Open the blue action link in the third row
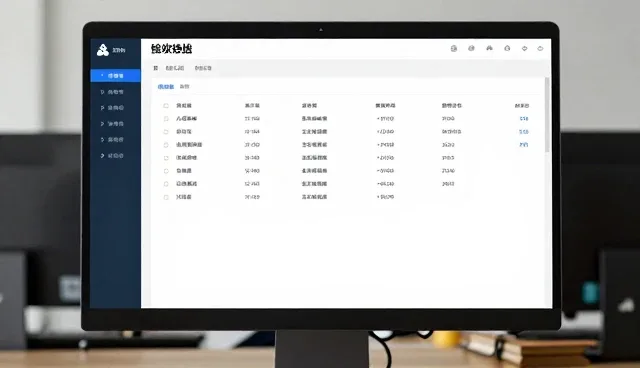This screenshot has height=368, width=640. tap(524, 145)
